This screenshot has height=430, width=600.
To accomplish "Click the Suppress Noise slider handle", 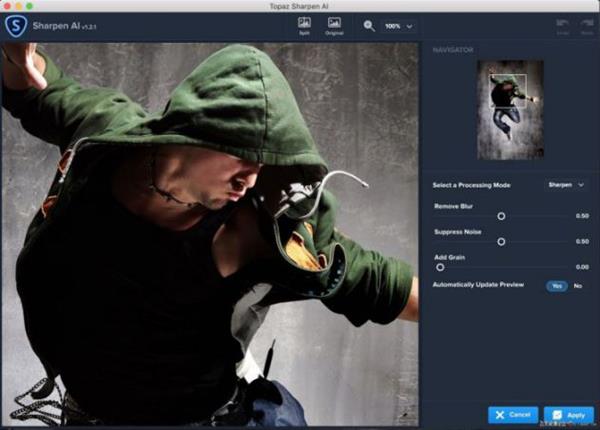I will (501, 241).
